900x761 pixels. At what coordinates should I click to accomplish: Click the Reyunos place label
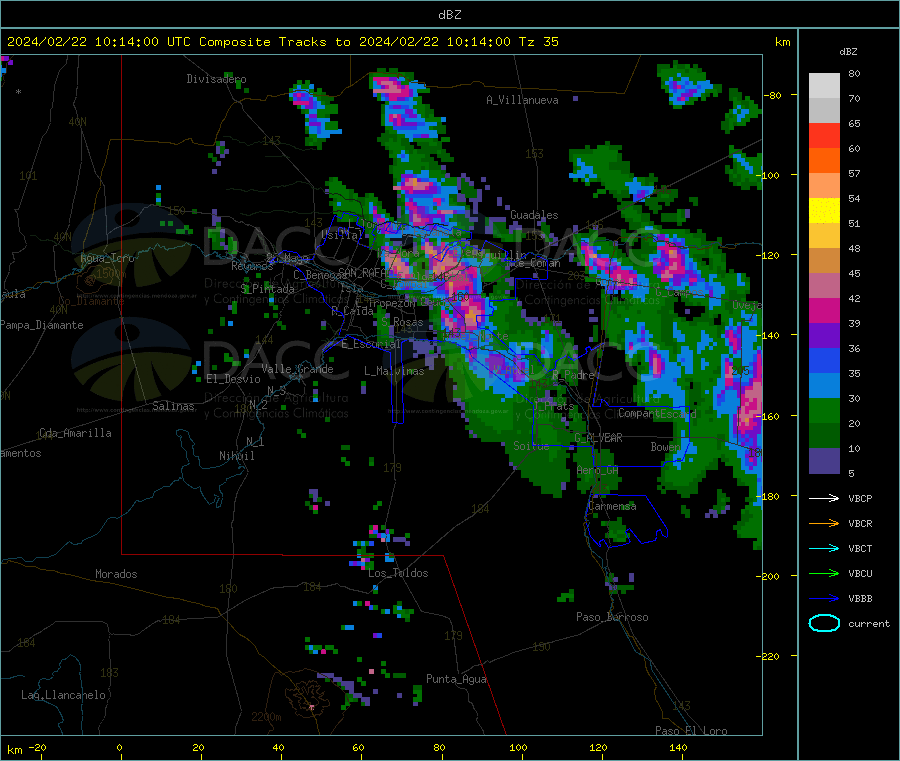click(x=252, y=266)
